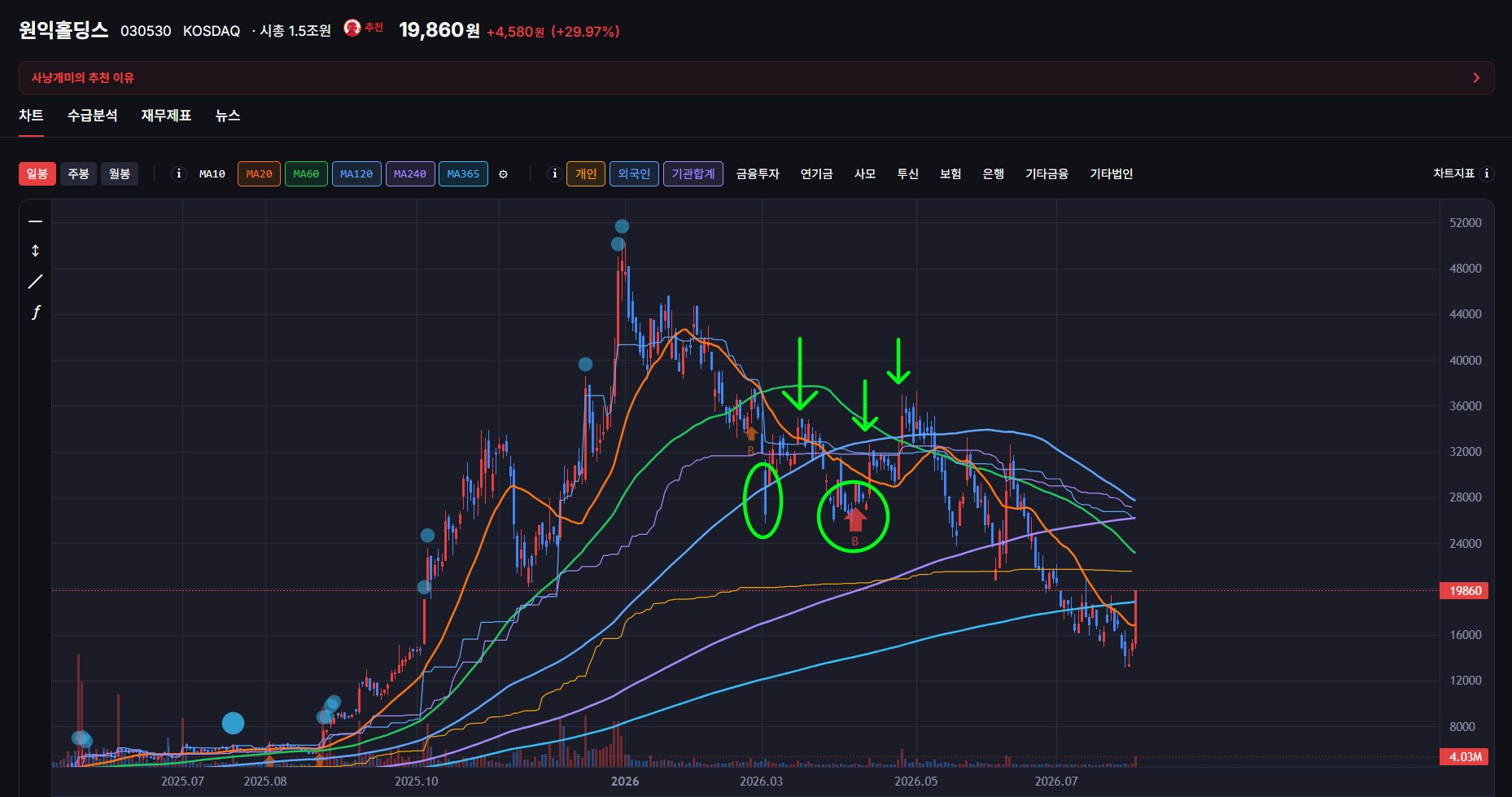Click the red B buy marker arrow

tap(854, 519)
